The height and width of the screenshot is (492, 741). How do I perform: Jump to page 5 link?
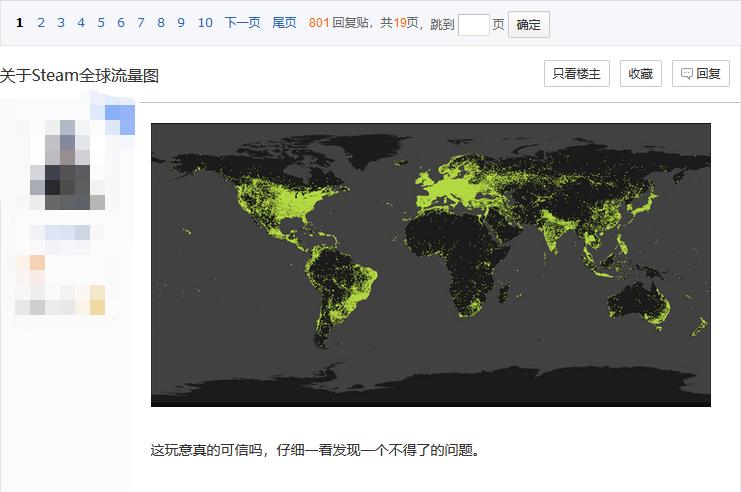point(101,23)
